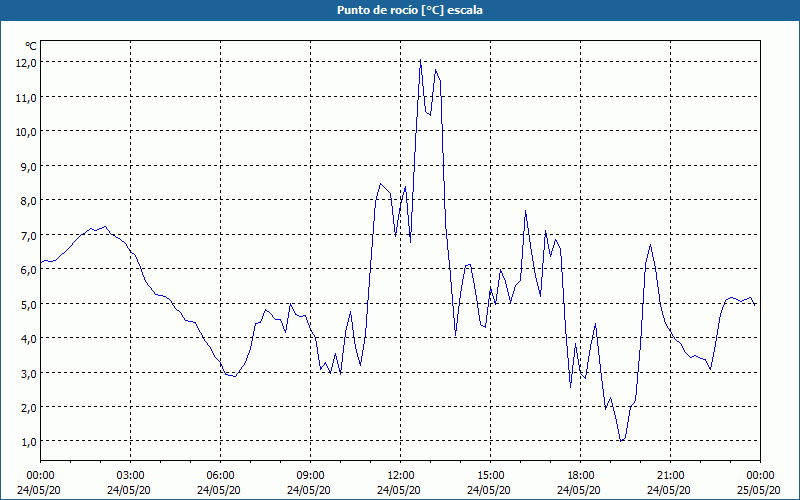Viewport: 800px width, 500px height.
Task: Click the 18:00 time label
Action: (581, 476)
